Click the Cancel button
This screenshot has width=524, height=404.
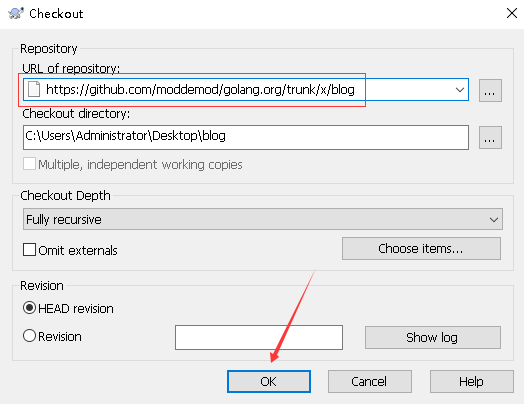pyautogui.click(x=370, y=381)
